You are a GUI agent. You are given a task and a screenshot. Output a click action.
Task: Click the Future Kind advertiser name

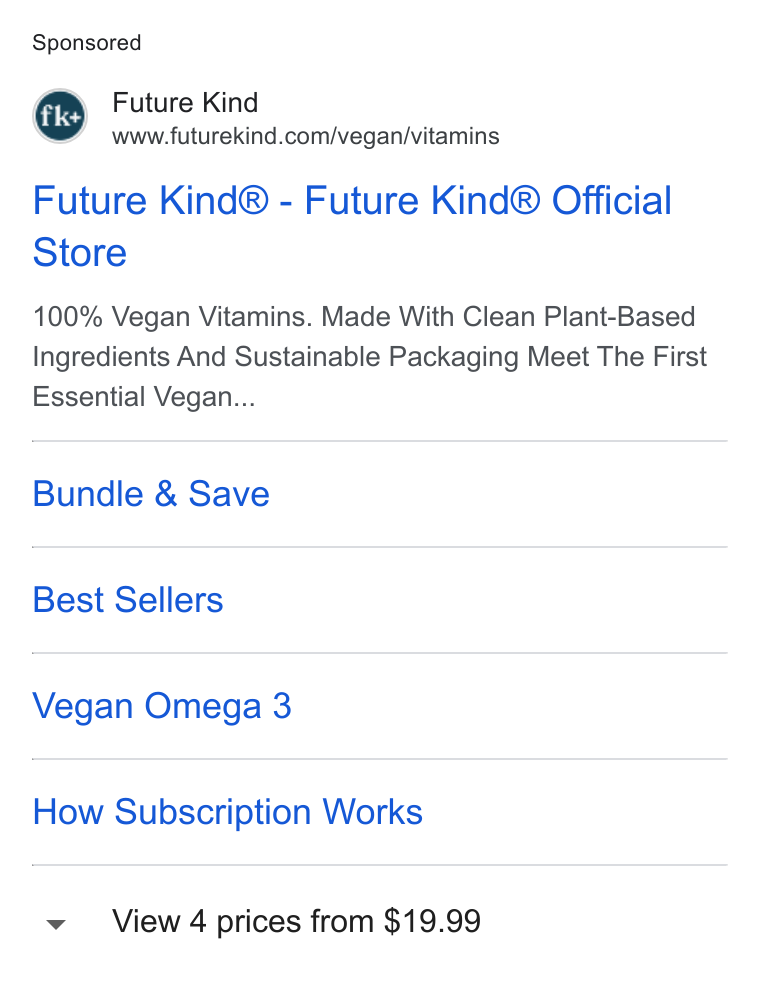pyautogui.click(x=185, y=103)
